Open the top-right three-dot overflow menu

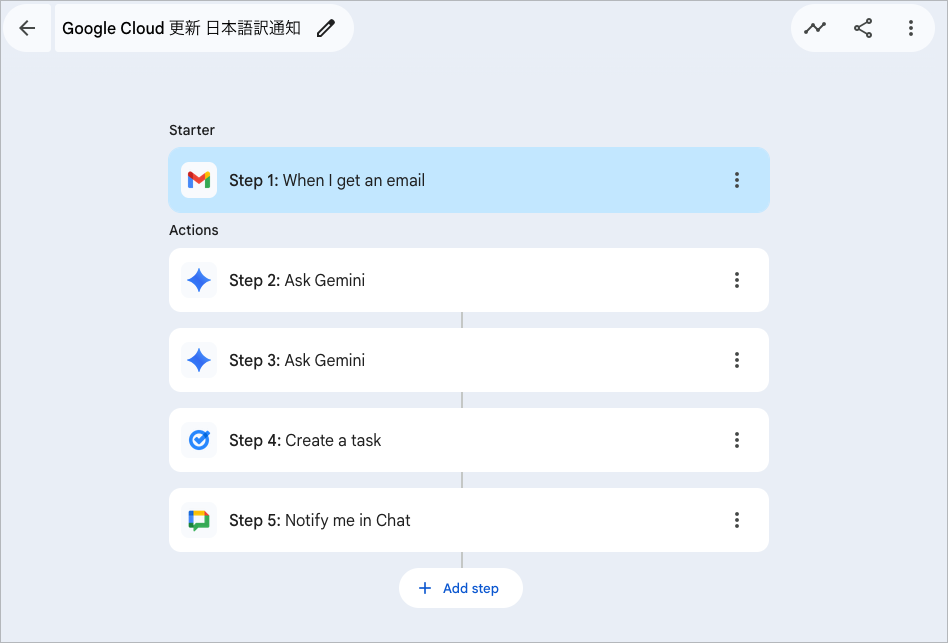coord(911,28)
